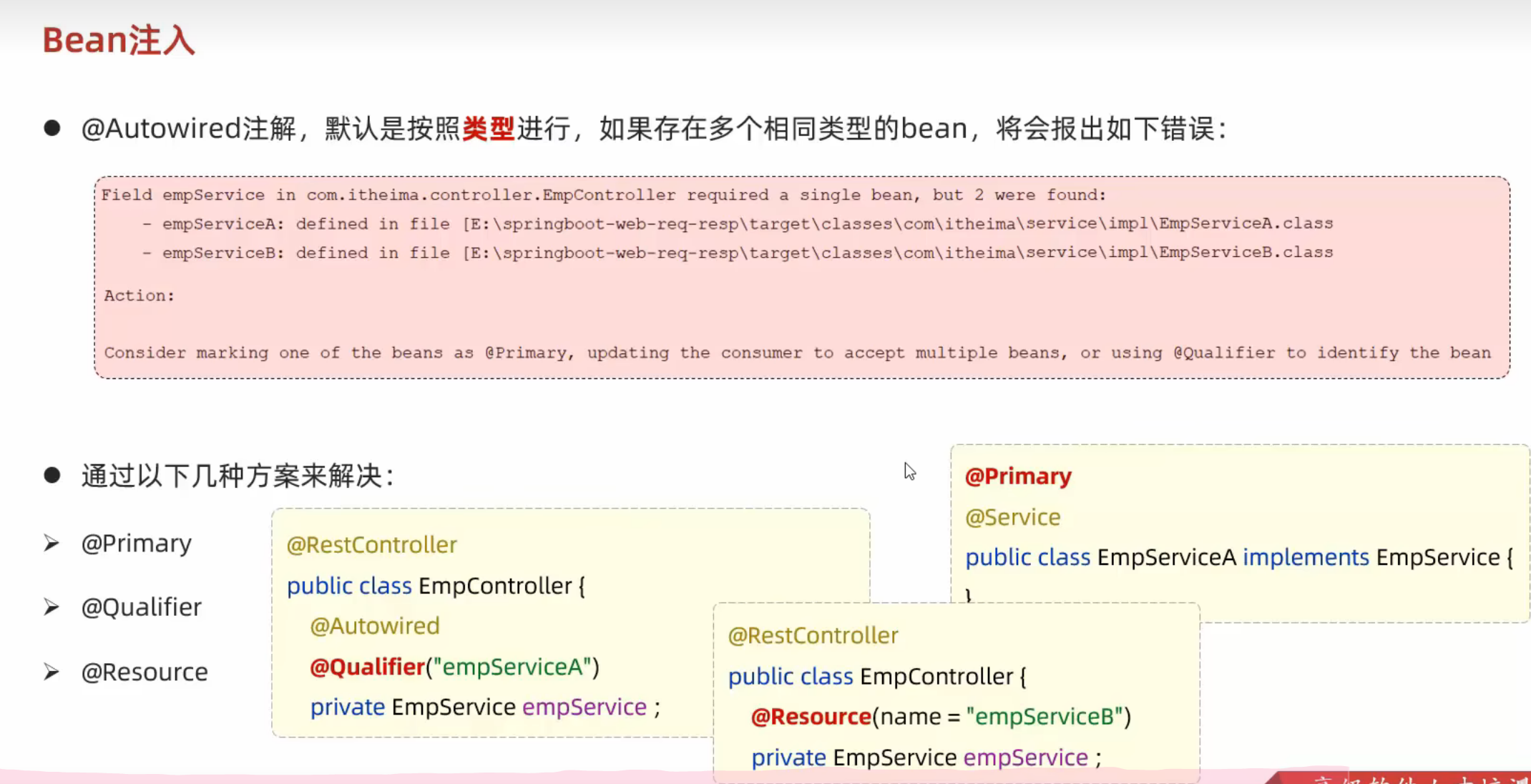The image size is (1531, 784).
Task: Click the @Autowired annotation in EmpController code
Action: [x=374, y=627]
